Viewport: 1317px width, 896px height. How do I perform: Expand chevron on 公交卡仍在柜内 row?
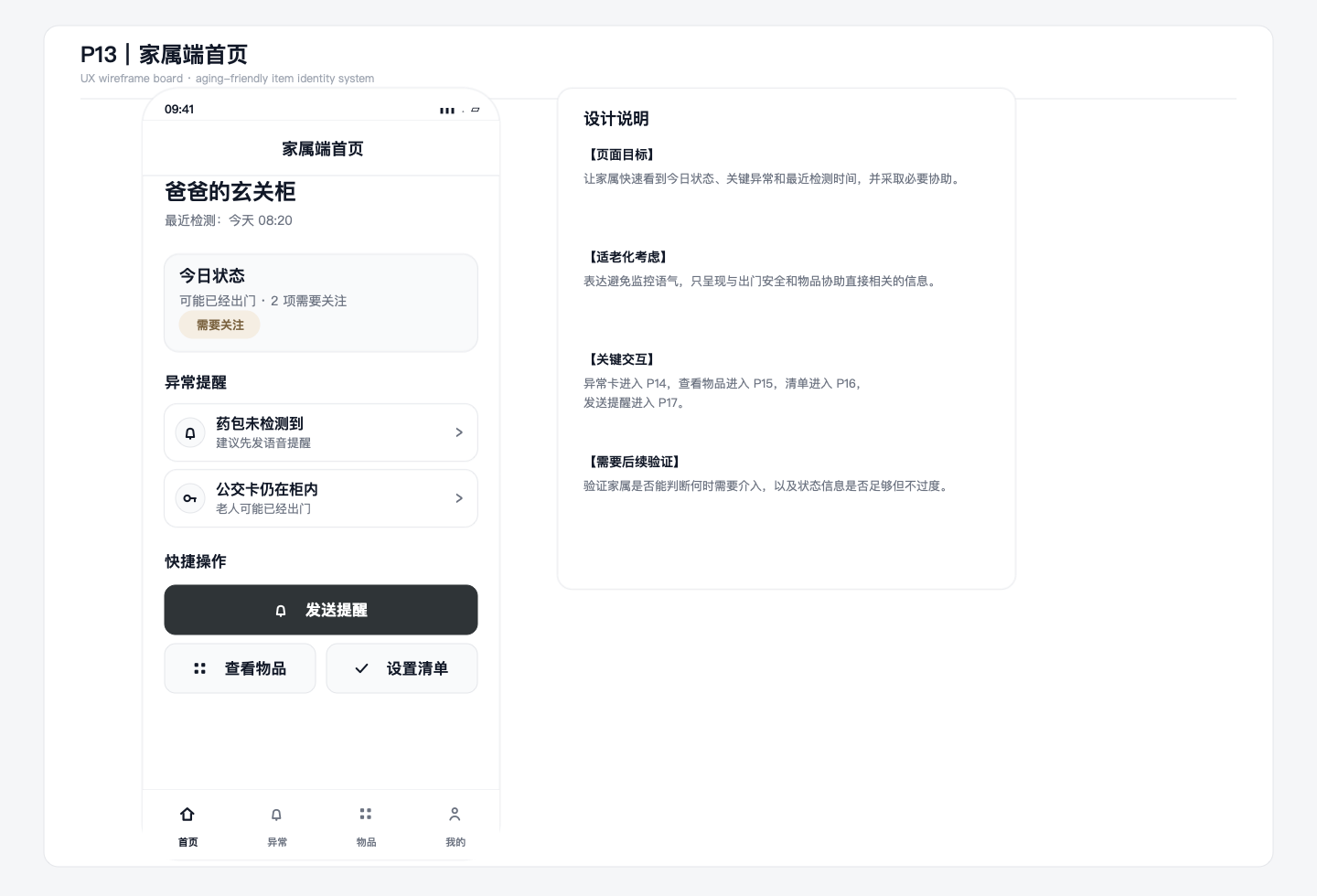click(459, 498)
